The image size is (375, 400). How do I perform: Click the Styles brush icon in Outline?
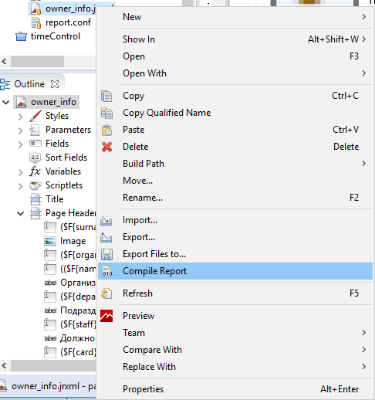[x=35, y=116]
